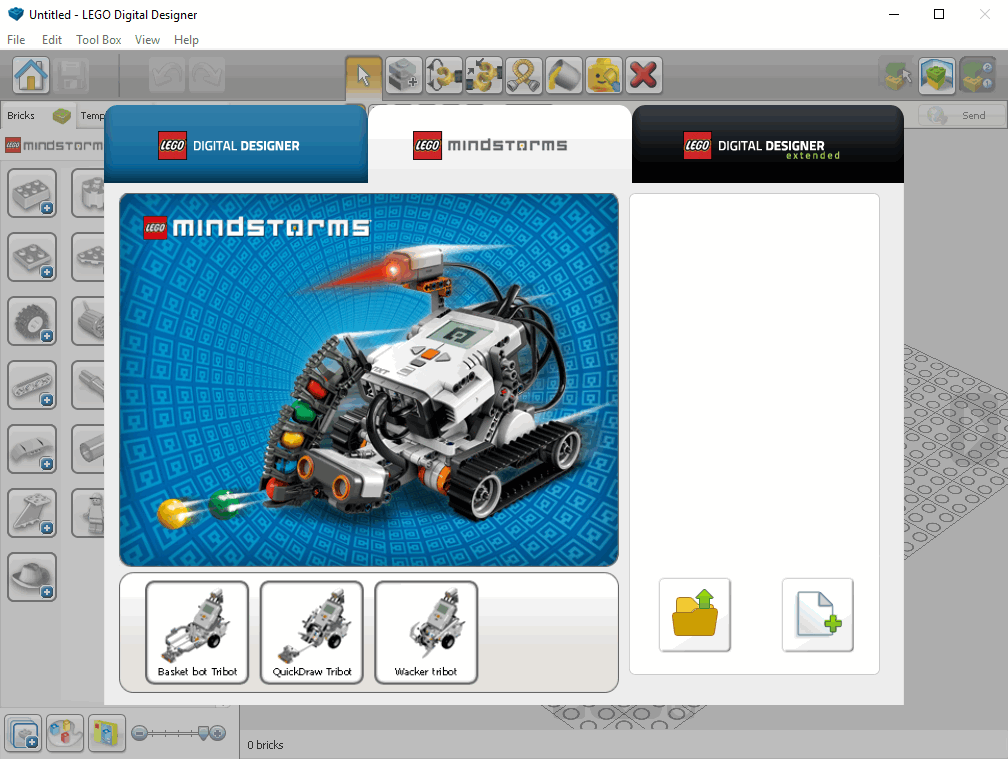Click the colored bricks filter icon at bottom

pyautogui.click(x=65, y=733)
